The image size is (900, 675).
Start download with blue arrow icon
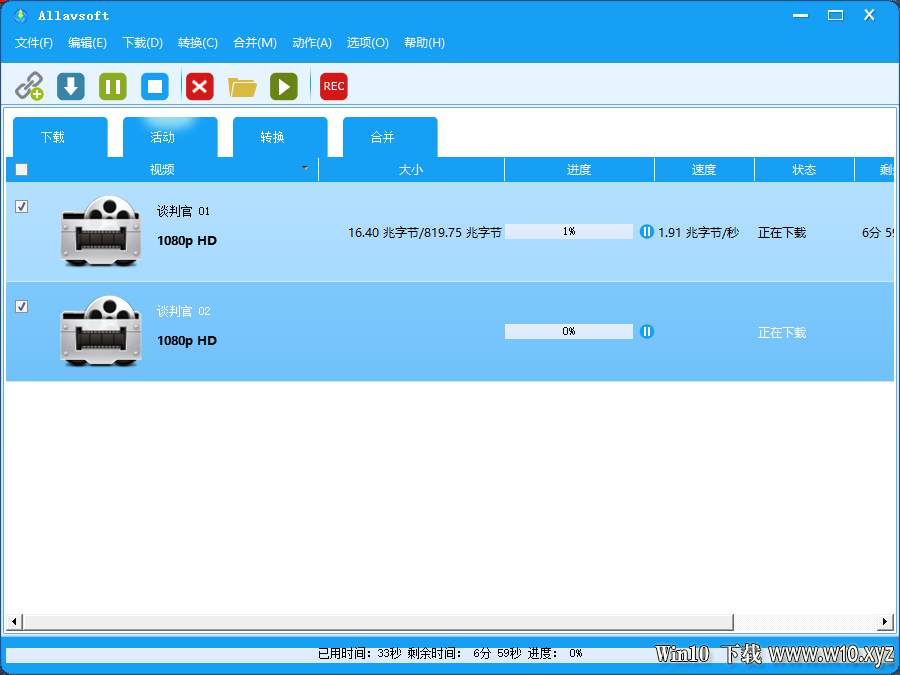coord(71,86)
